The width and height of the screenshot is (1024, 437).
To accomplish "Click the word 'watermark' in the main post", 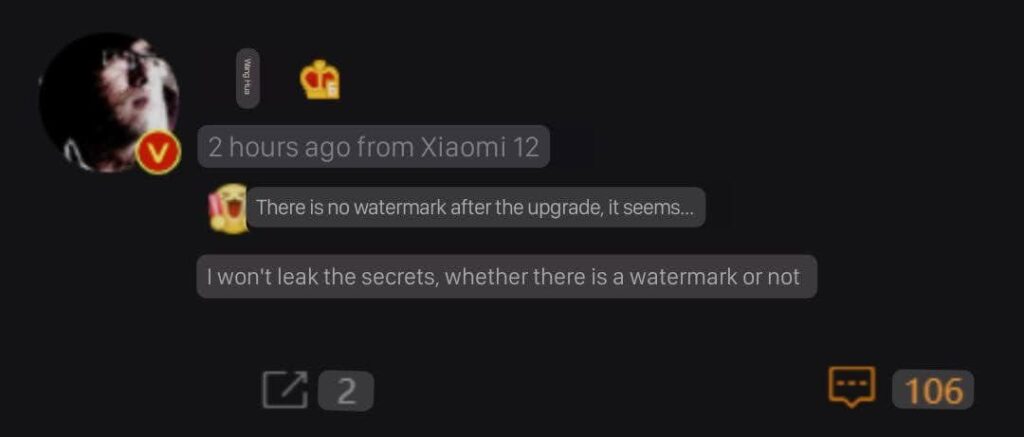I will click(682, 277).
